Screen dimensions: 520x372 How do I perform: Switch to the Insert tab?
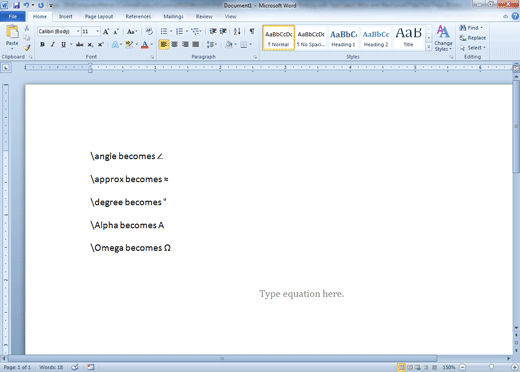[65, 16]
